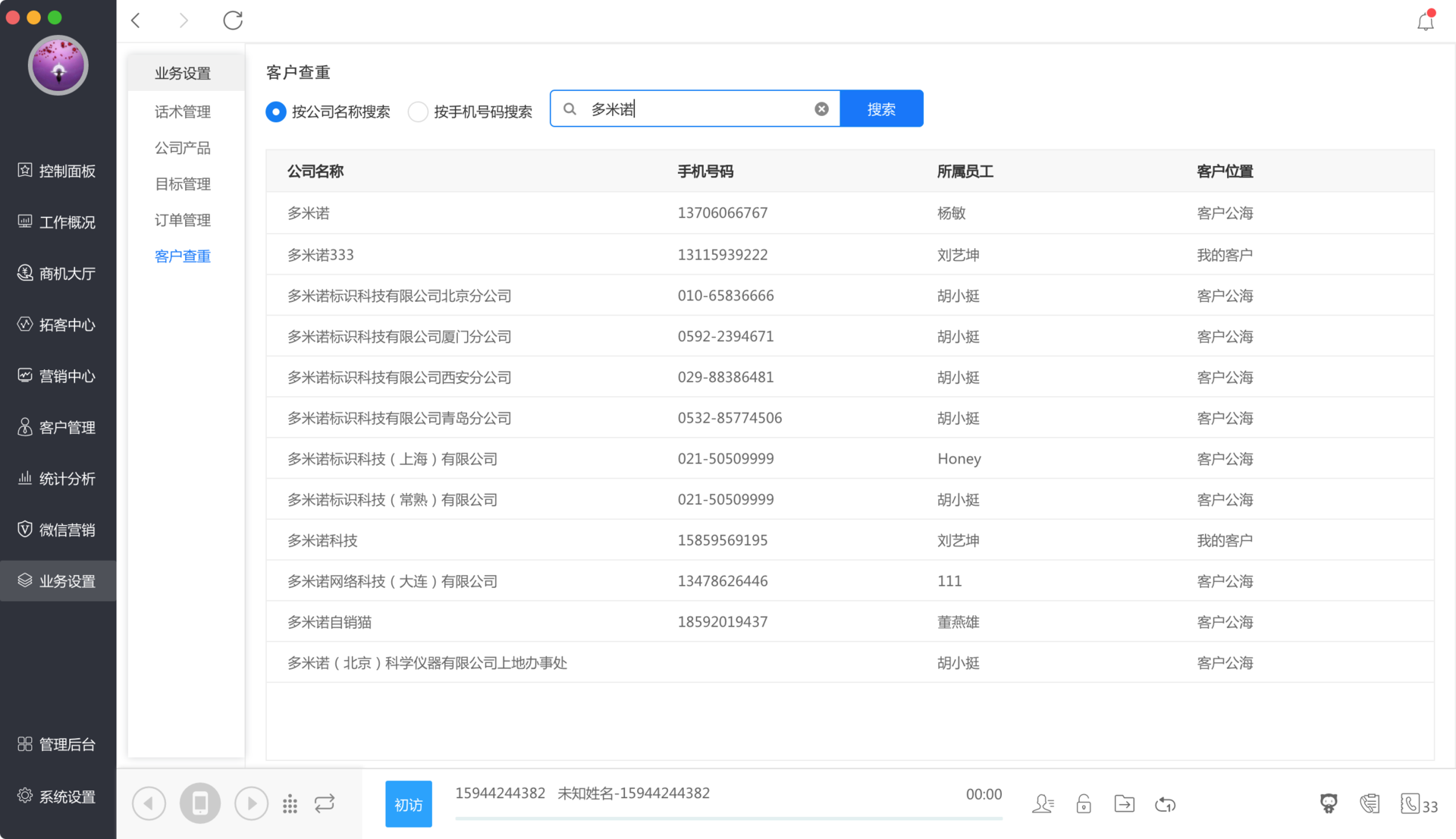Screen dimensions: 1456x839
Task: Click phone number 0532-85774506
Action: point(730,419)
